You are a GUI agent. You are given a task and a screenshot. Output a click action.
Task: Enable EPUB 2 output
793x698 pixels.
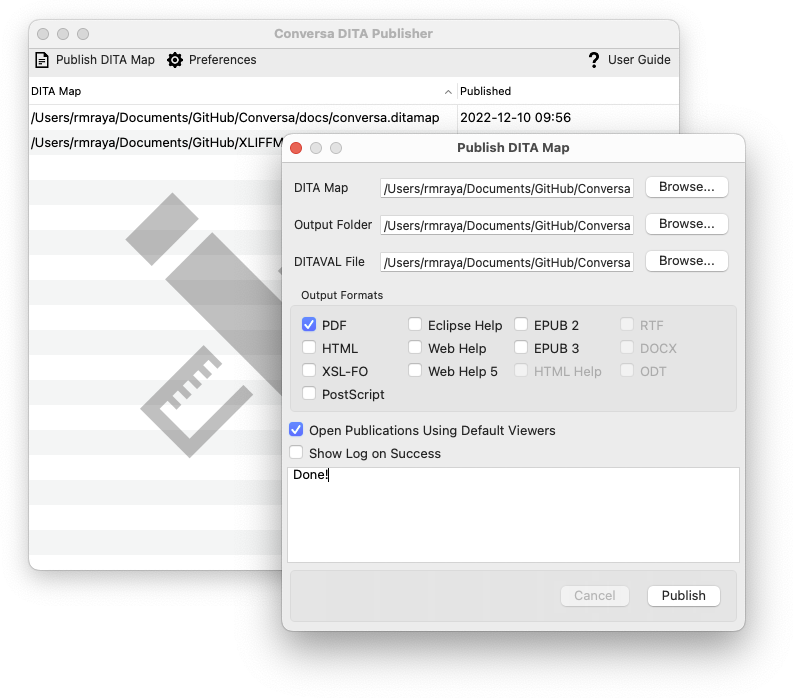[x=521, y=324]
